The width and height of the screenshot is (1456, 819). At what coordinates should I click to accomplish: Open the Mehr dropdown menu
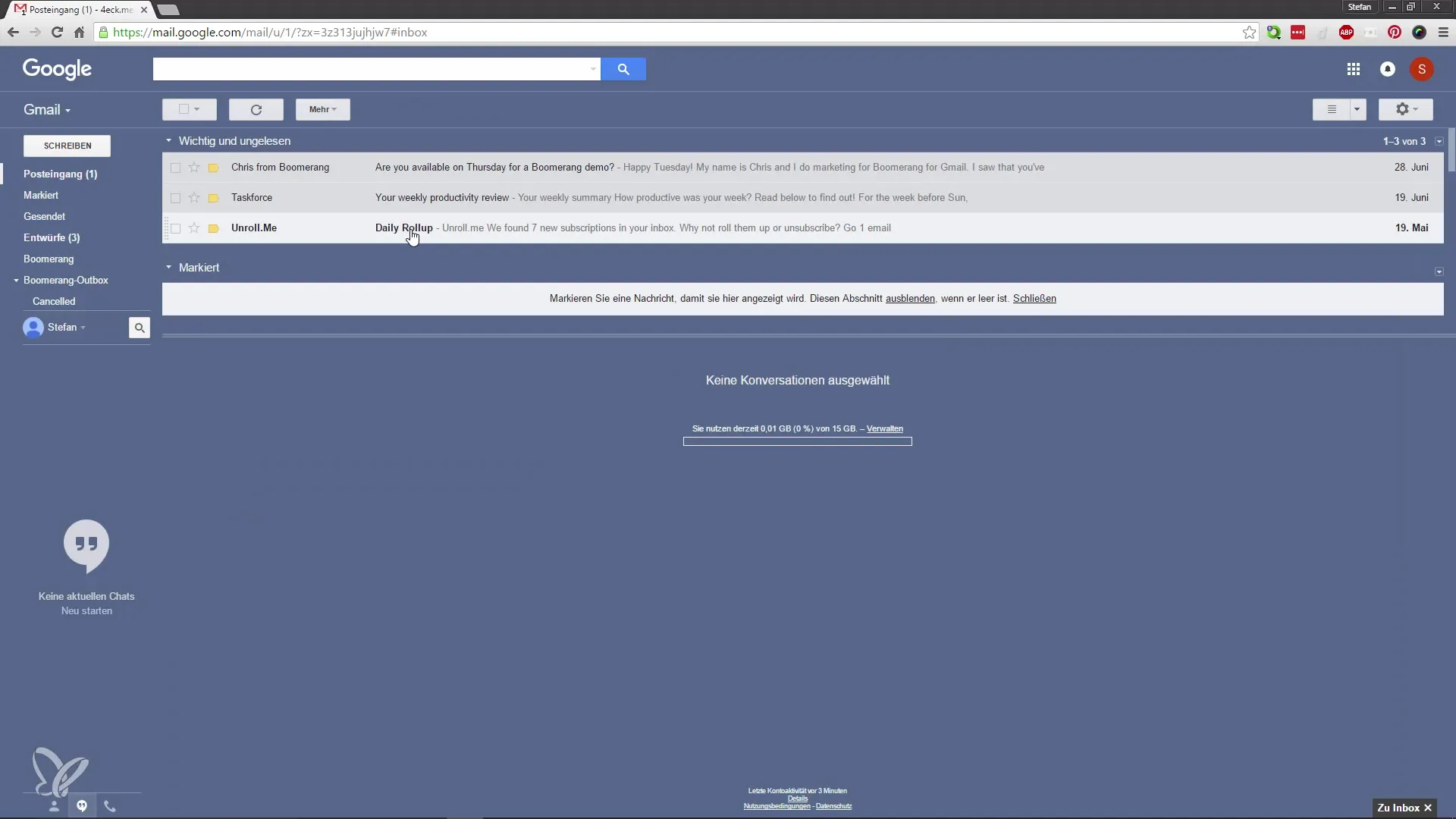point(323,109)
